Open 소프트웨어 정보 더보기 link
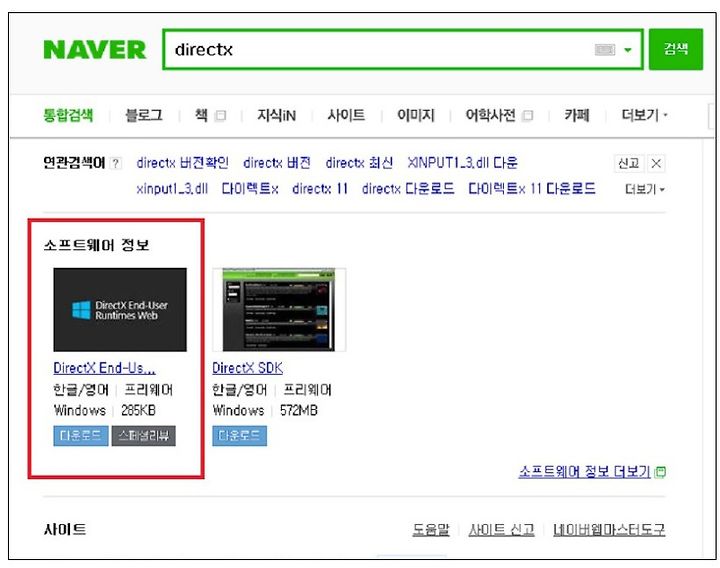Viewport: 720px width, 568px height. pyautogui.click(x=585, y=472)
